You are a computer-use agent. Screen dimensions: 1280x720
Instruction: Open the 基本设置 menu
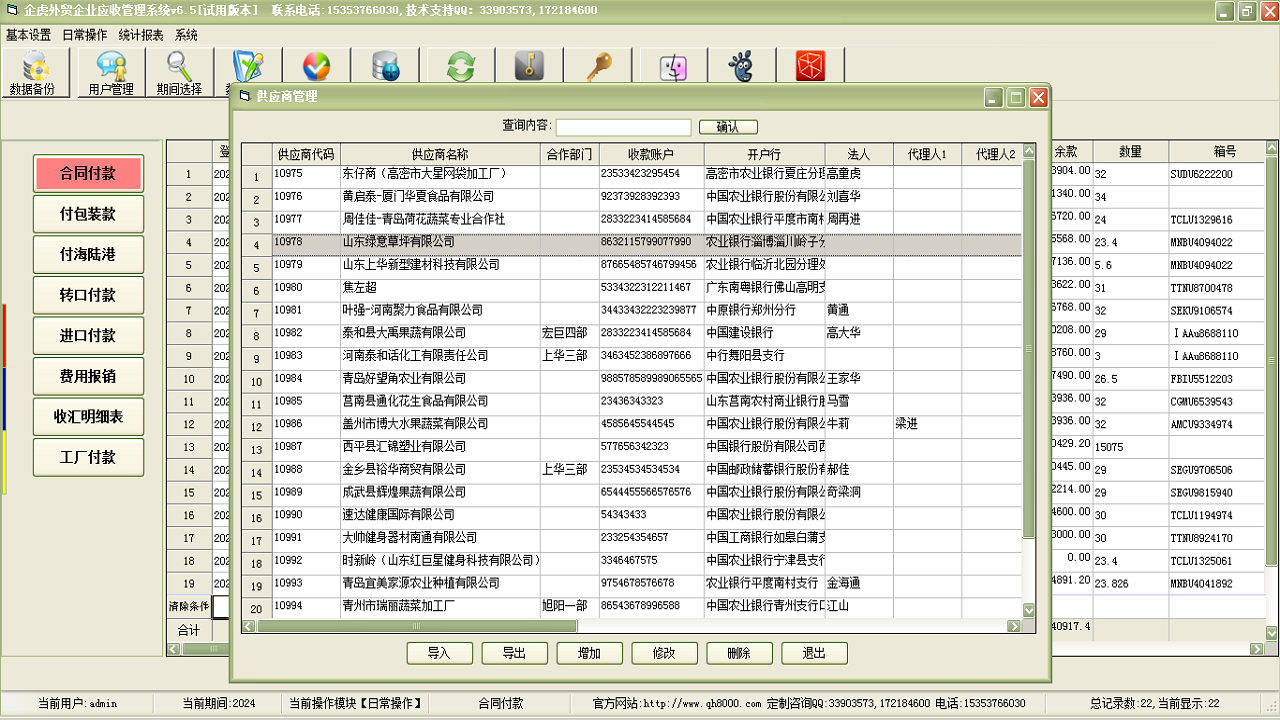coord(27,34)
